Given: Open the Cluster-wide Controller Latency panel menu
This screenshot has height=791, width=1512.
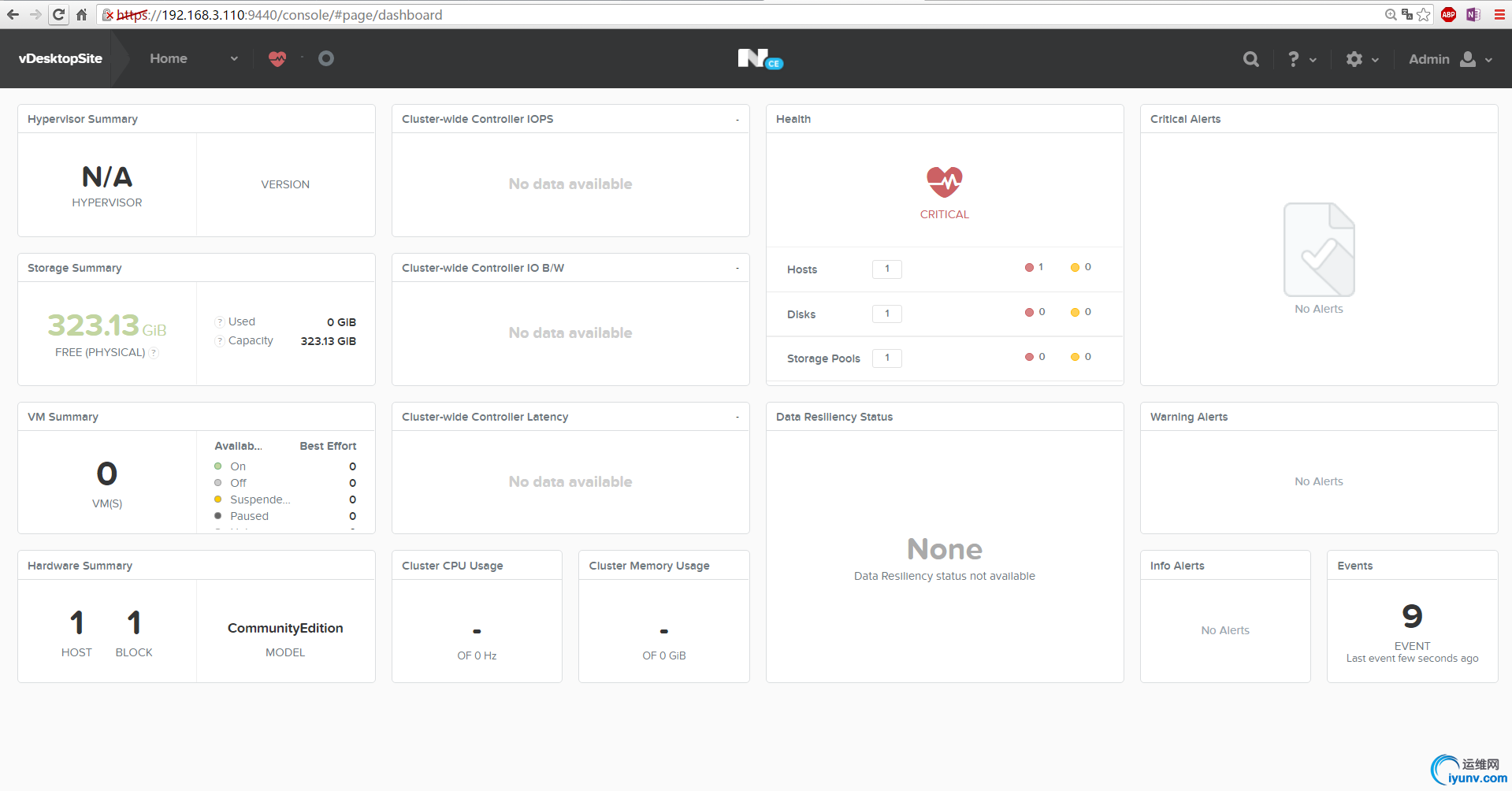Looking at the screenshot, I should pos(737,418).
